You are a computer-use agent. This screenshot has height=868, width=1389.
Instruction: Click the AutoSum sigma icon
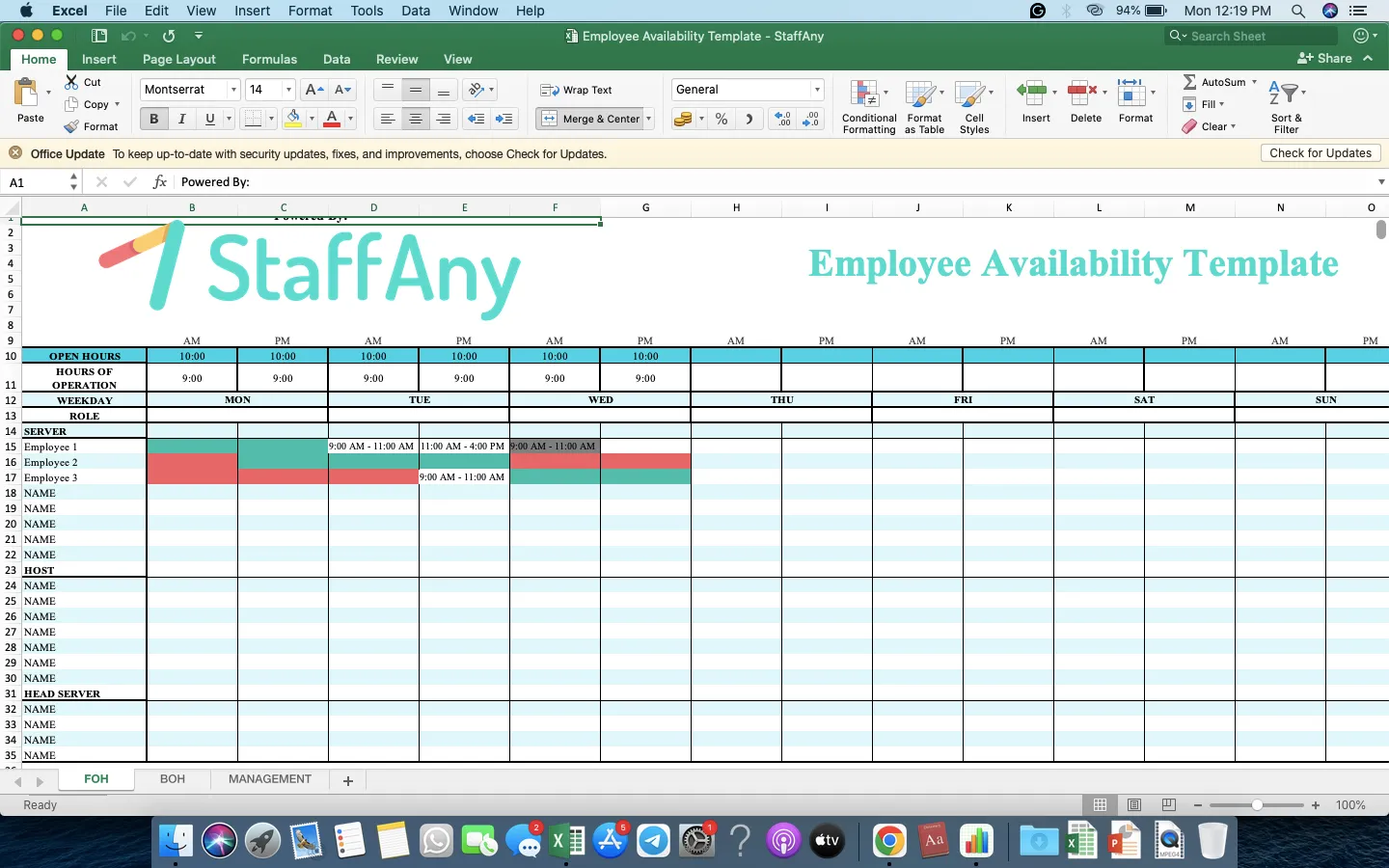[1189, 82]
